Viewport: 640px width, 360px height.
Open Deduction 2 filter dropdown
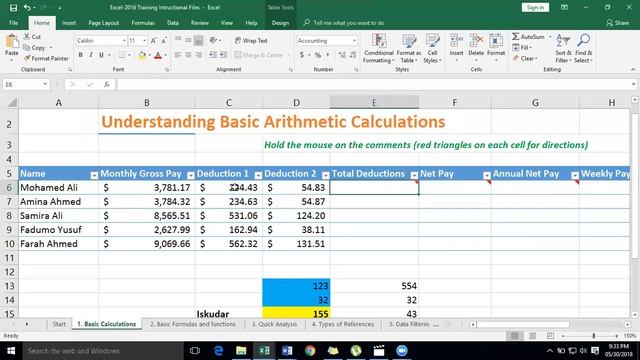[x=325, y=175]
